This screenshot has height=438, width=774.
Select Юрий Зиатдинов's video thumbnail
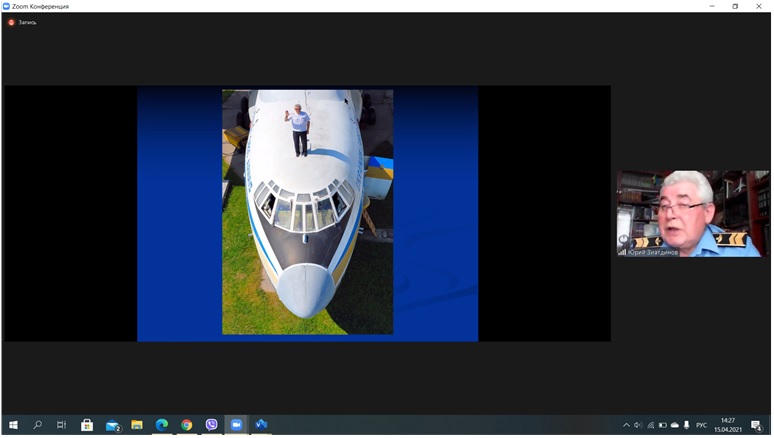[x=692, y=213]
